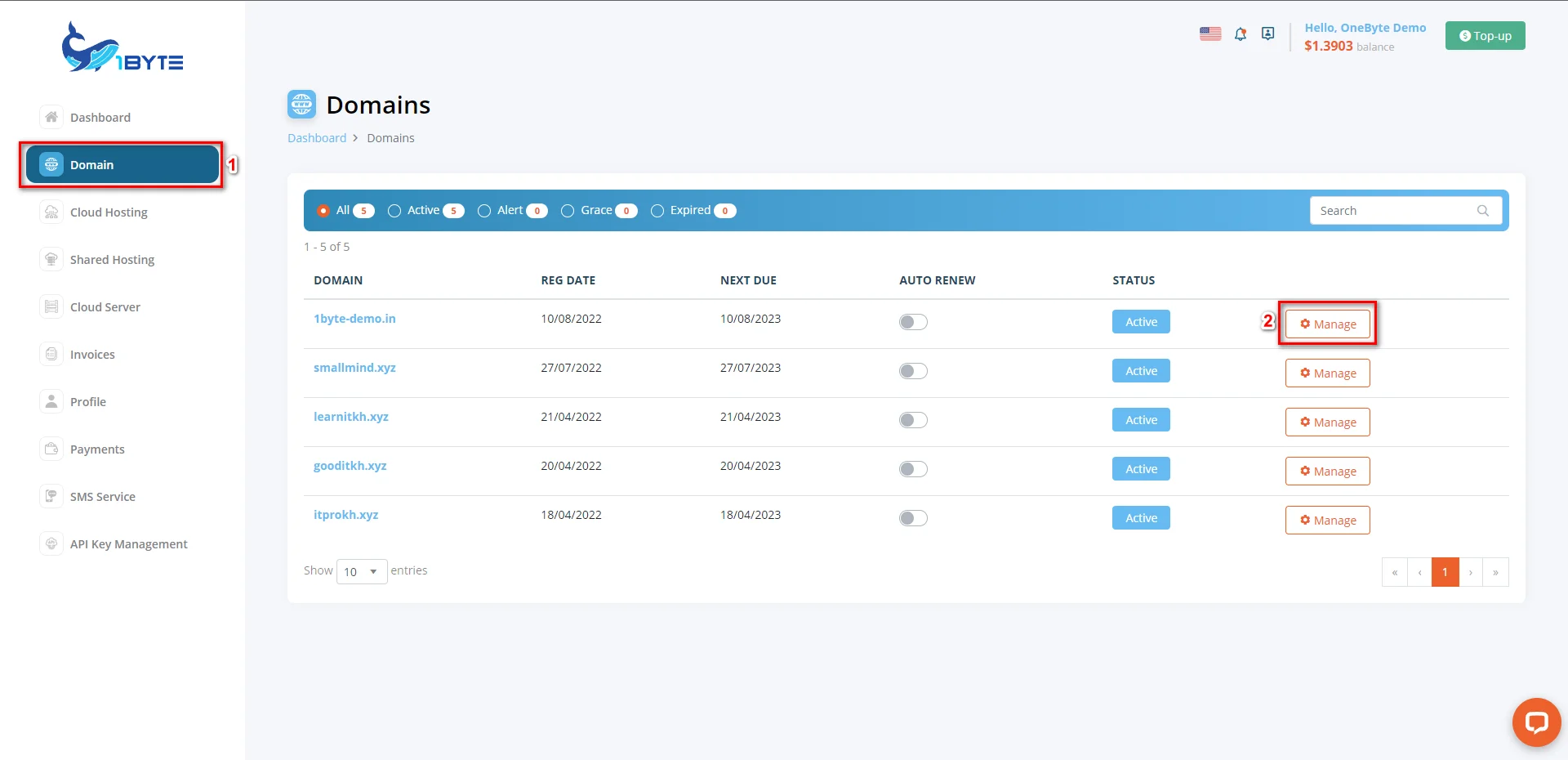Open the Shared Hosting section

click(112, 259)
